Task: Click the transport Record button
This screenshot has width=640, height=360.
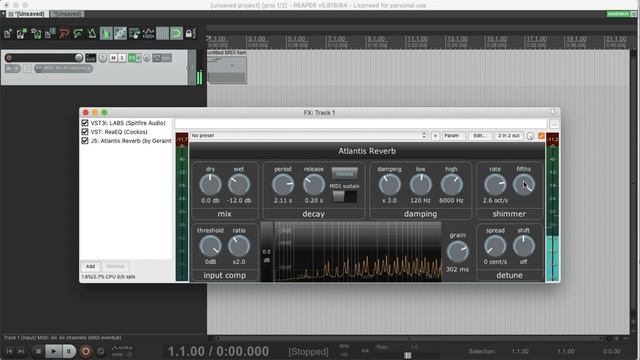Action: pyautogui.click(x=86, y=351)
